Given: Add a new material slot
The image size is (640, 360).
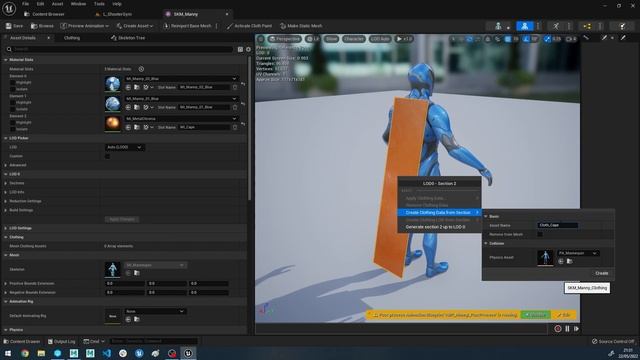Looking at the screenshot, I should coord(141,69).
